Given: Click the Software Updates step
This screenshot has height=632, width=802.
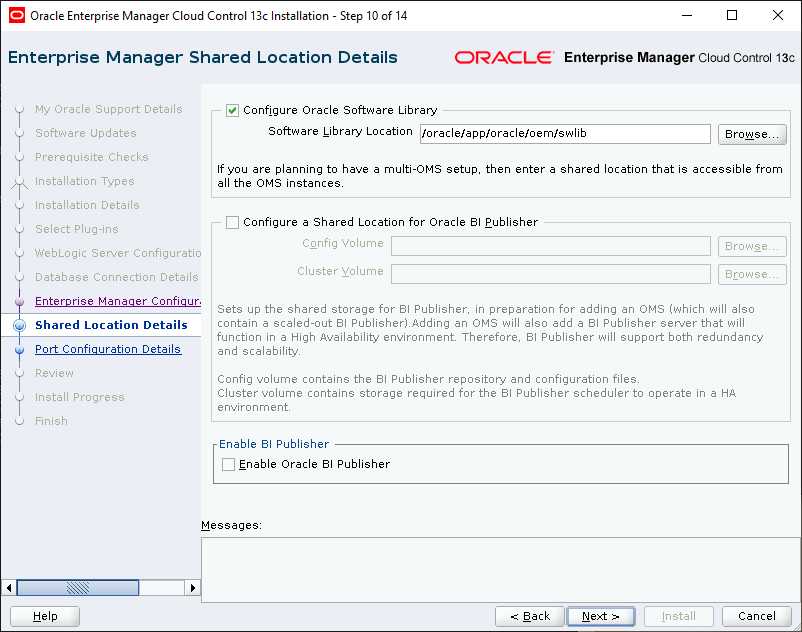Looking at the screenshot, I should pos(85,133).
